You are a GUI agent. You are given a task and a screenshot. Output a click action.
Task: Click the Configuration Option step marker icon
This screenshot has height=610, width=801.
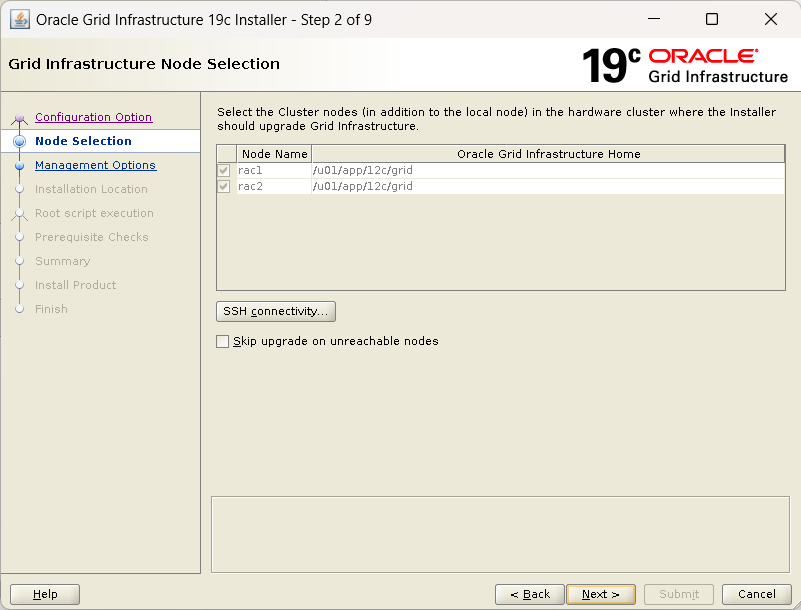click(x=19, y=119)
